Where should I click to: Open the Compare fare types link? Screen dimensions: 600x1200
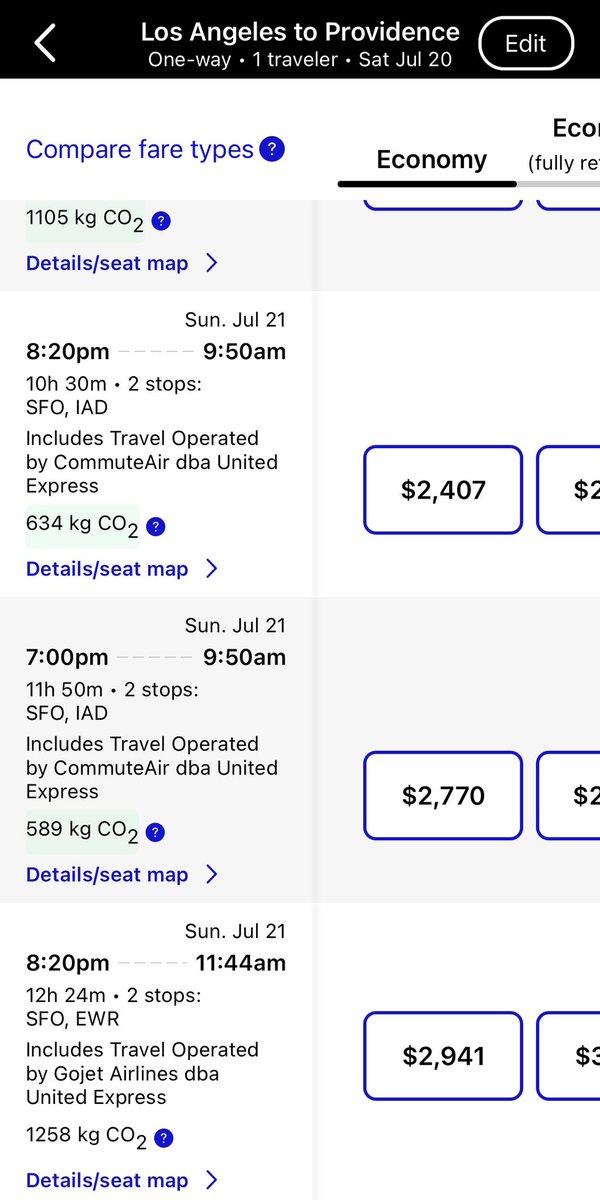click(140, 150)
